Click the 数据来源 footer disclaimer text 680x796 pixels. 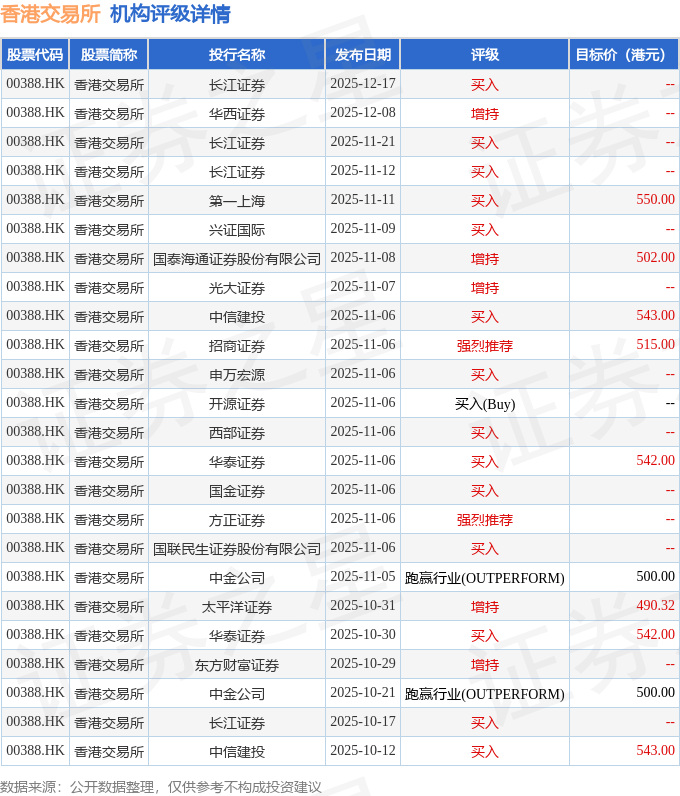click(160, 787)
